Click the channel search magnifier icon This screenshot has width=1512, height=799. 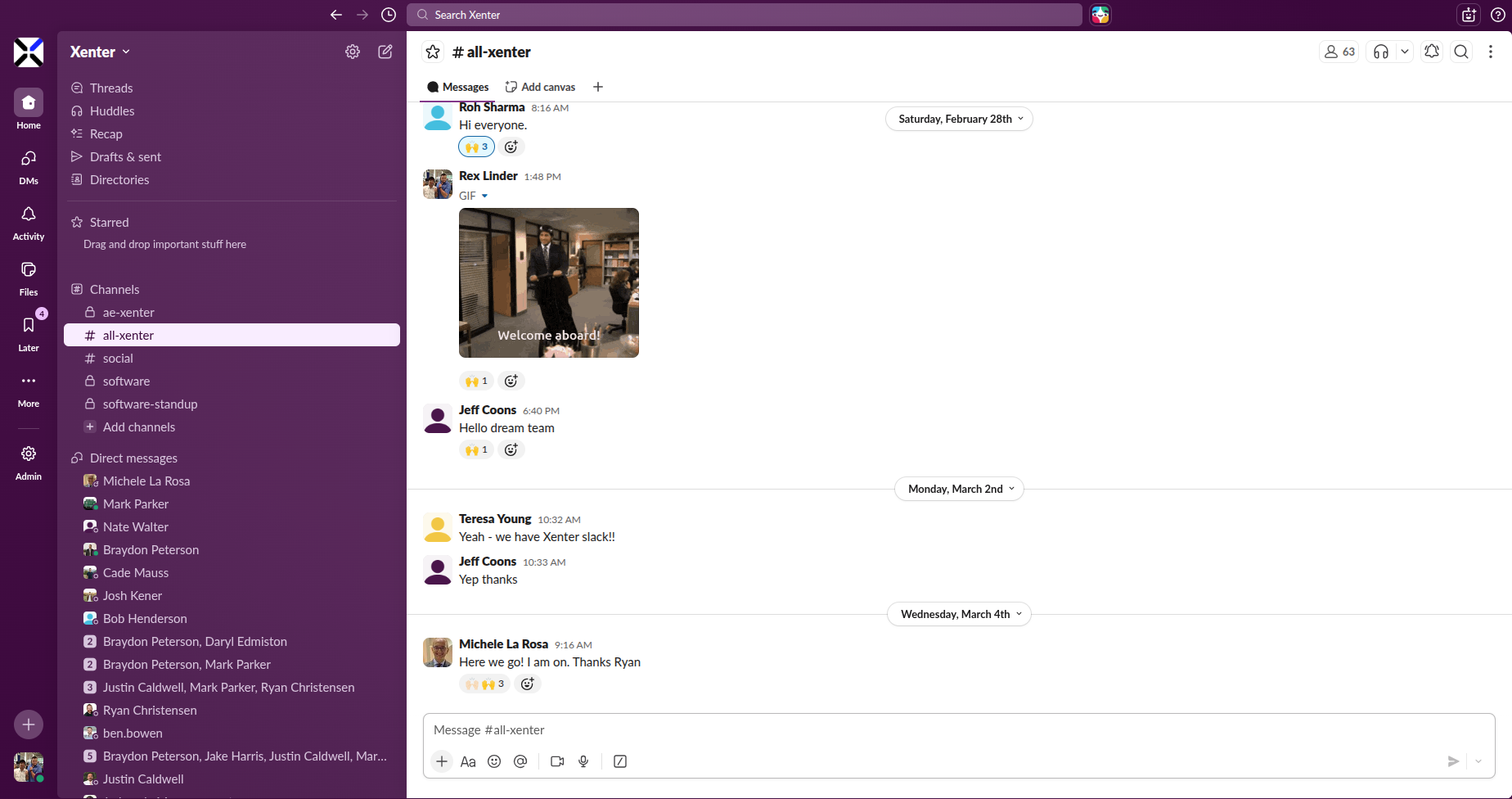(x=1461, y=52)
